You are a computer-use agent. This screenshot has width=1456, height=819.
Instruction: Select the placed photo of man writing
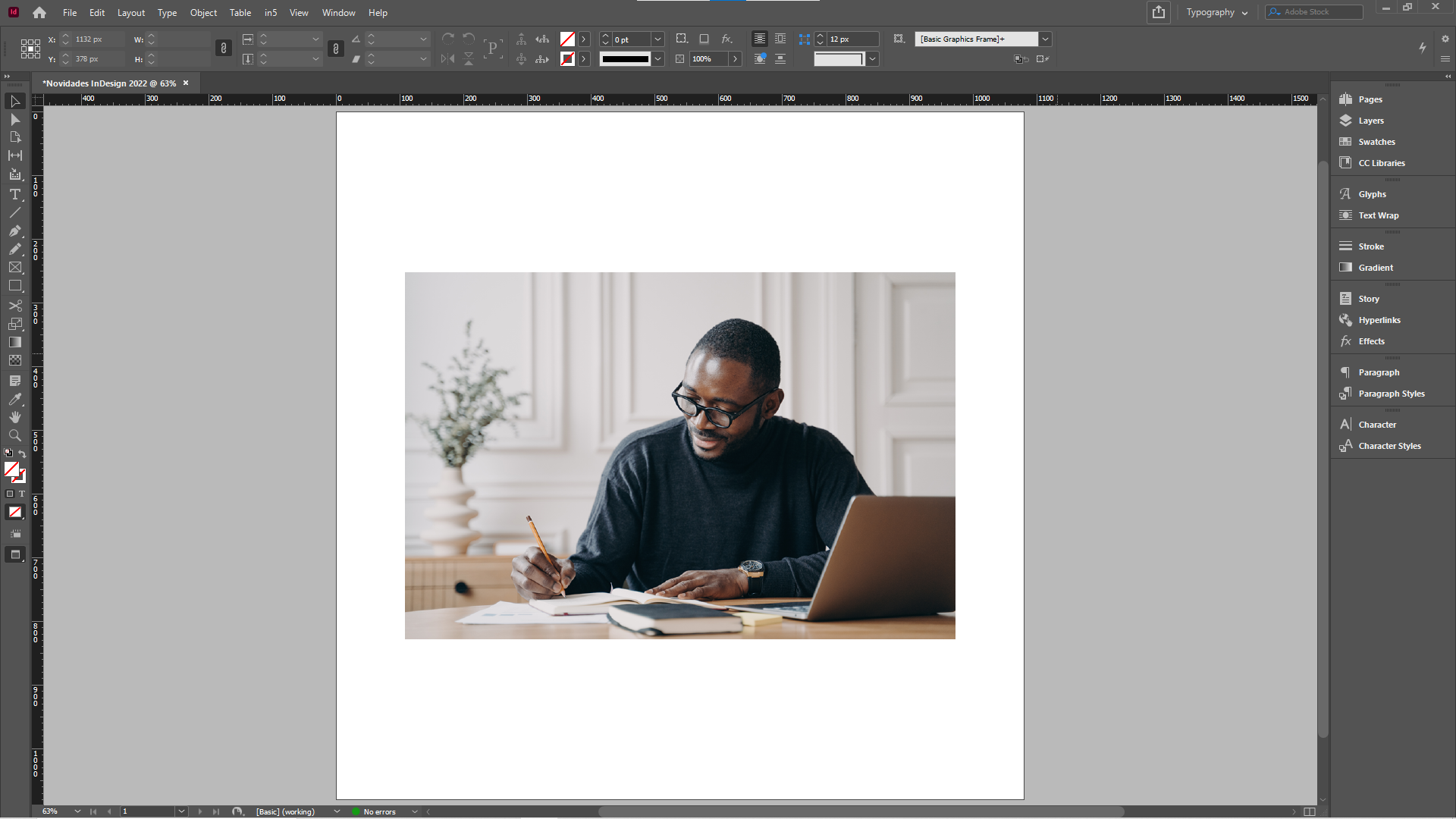(x=679, y=455)
